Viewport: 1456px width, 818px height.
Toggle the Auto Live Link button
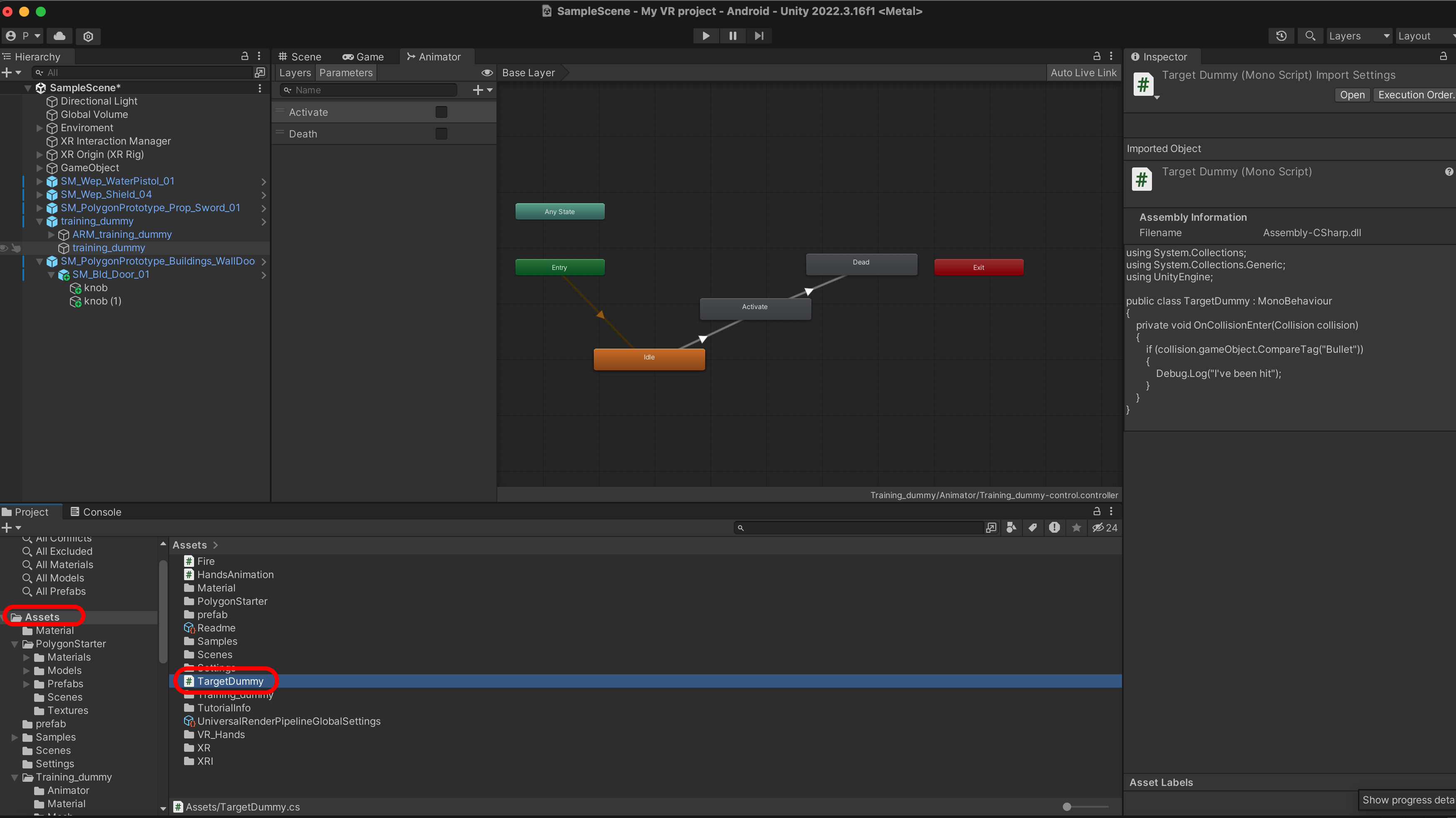point(1083,72)
